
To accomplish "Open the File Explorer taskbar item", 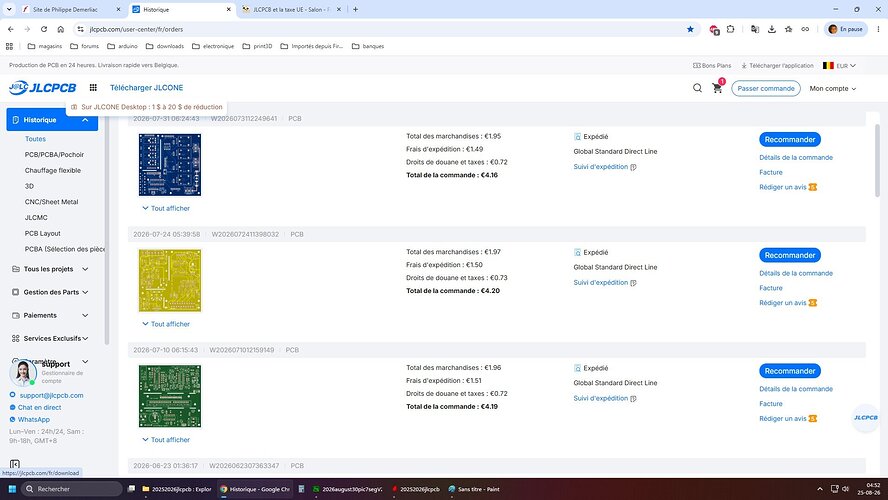I will pyautogui.click(x=177, y=489).
